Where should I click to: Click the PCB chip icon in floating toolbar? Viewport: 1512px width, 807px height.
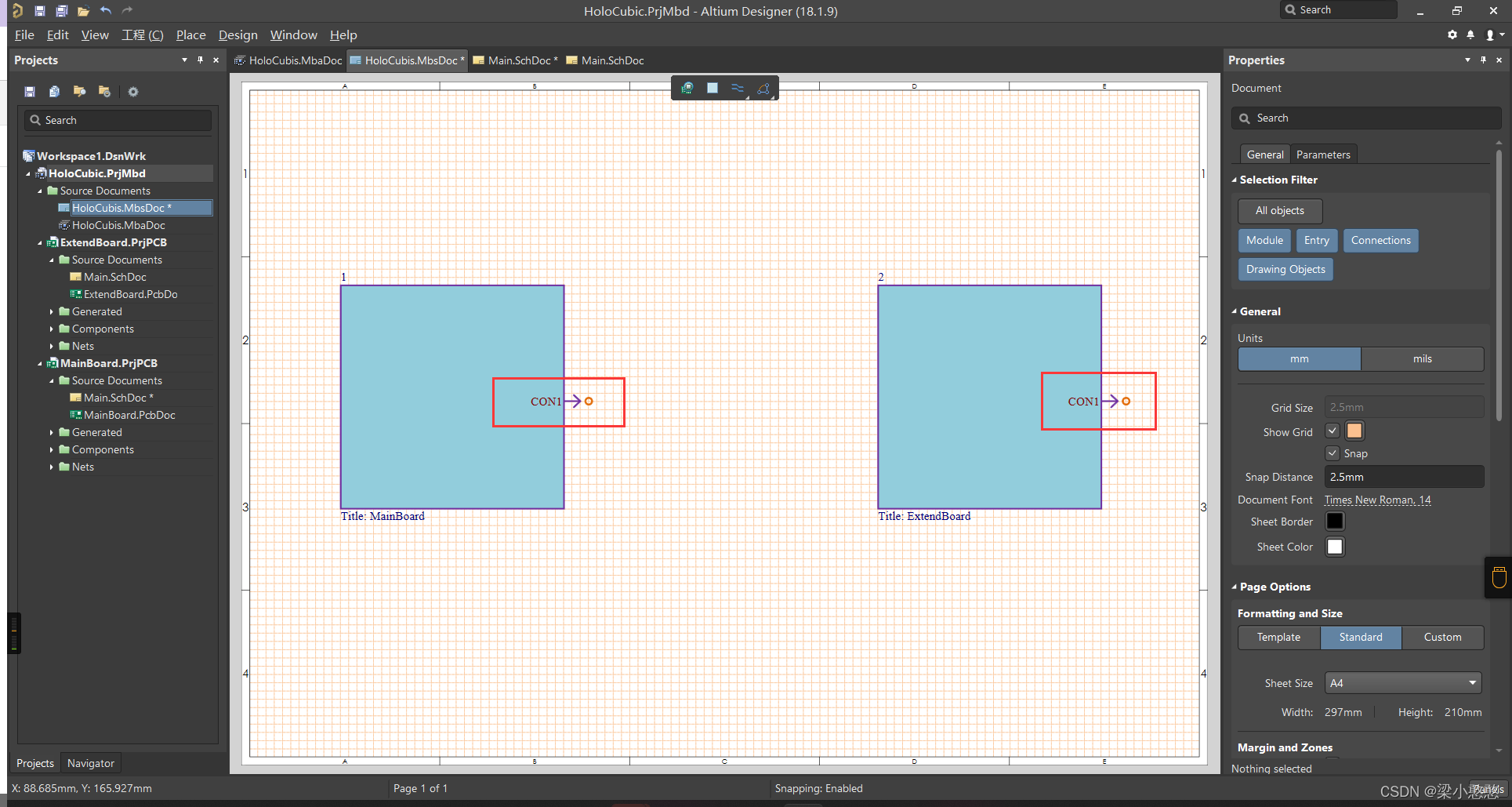687,88
